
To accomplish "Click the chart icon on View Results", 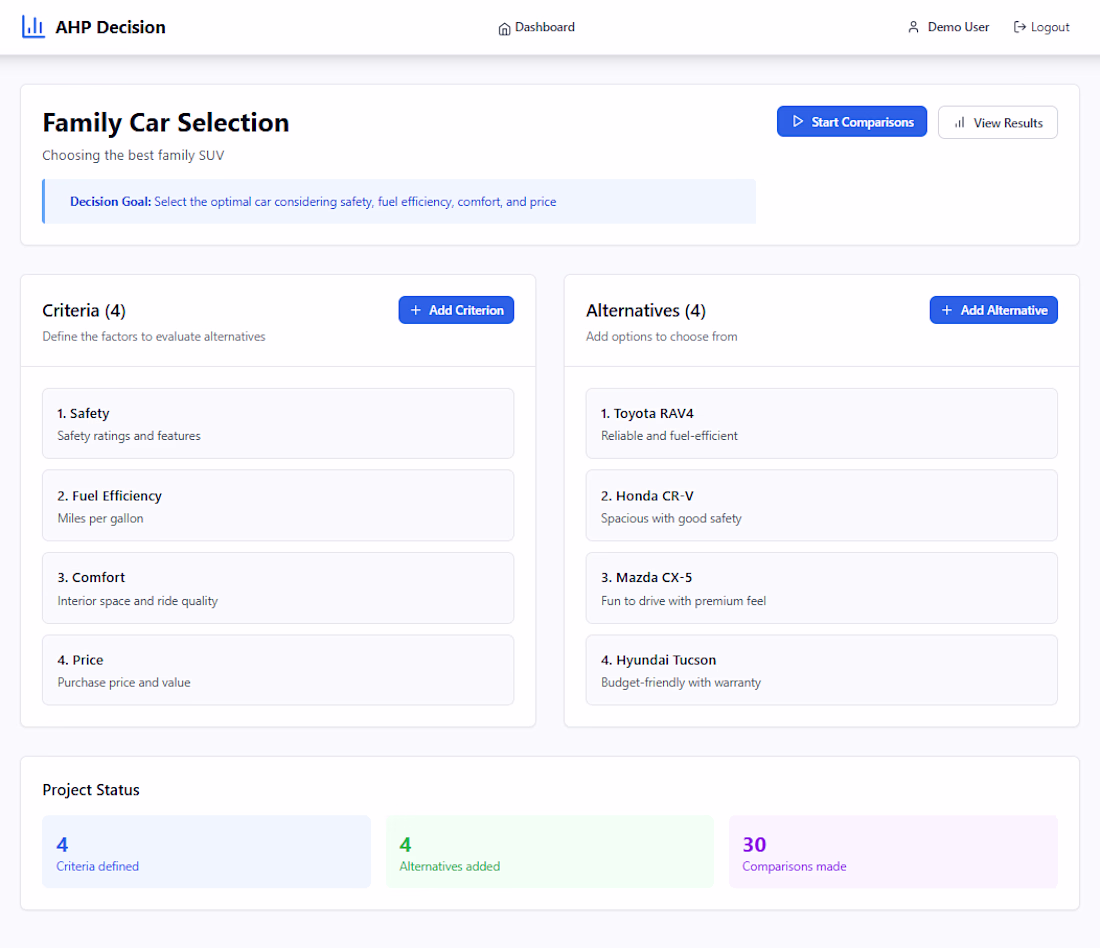I will [960, 123].
